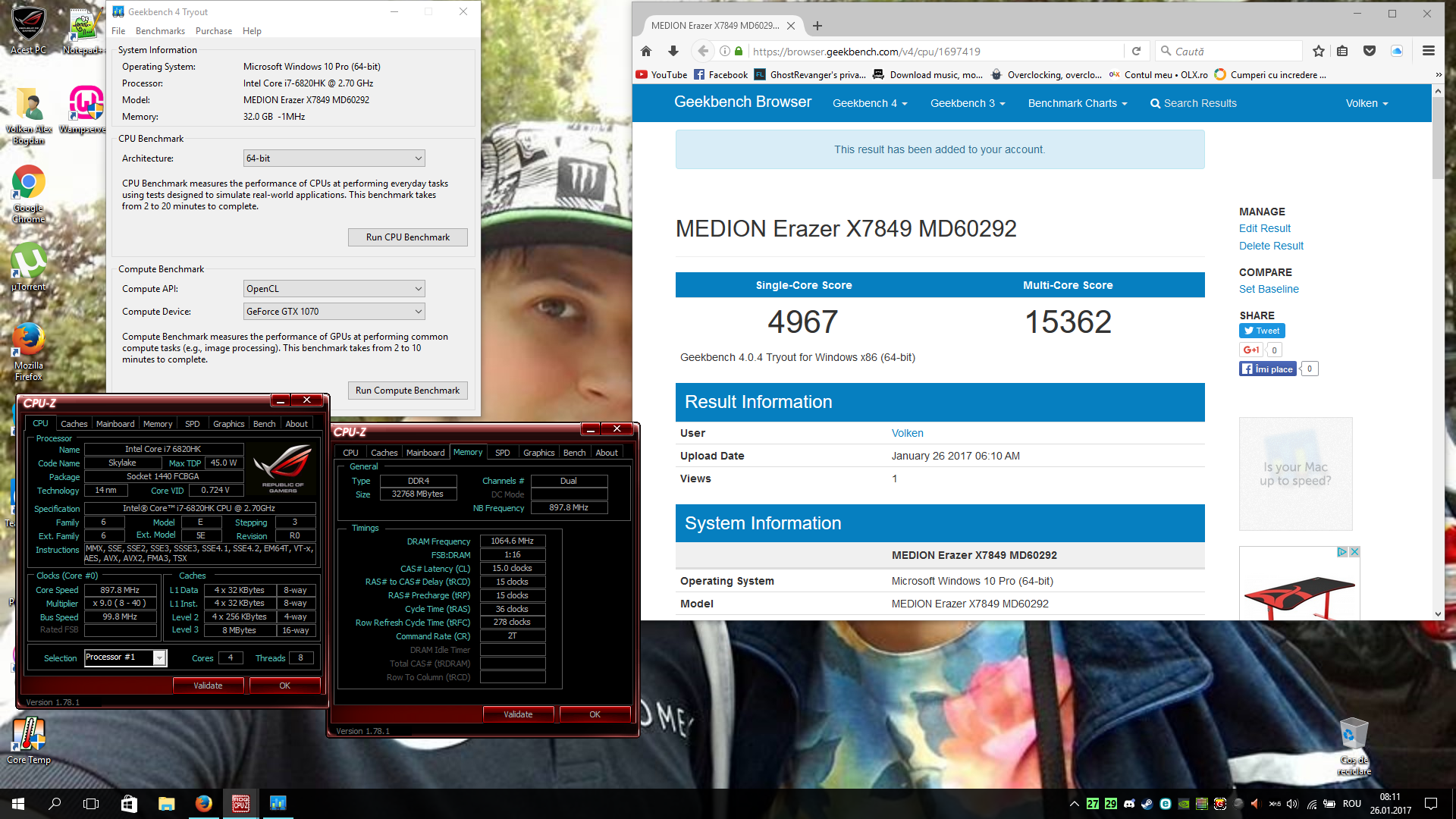Image resolution: width=1456 pixels, height=819 pixels.
Task: Click Run Compute Benchmark button
Action: [408, 391]
